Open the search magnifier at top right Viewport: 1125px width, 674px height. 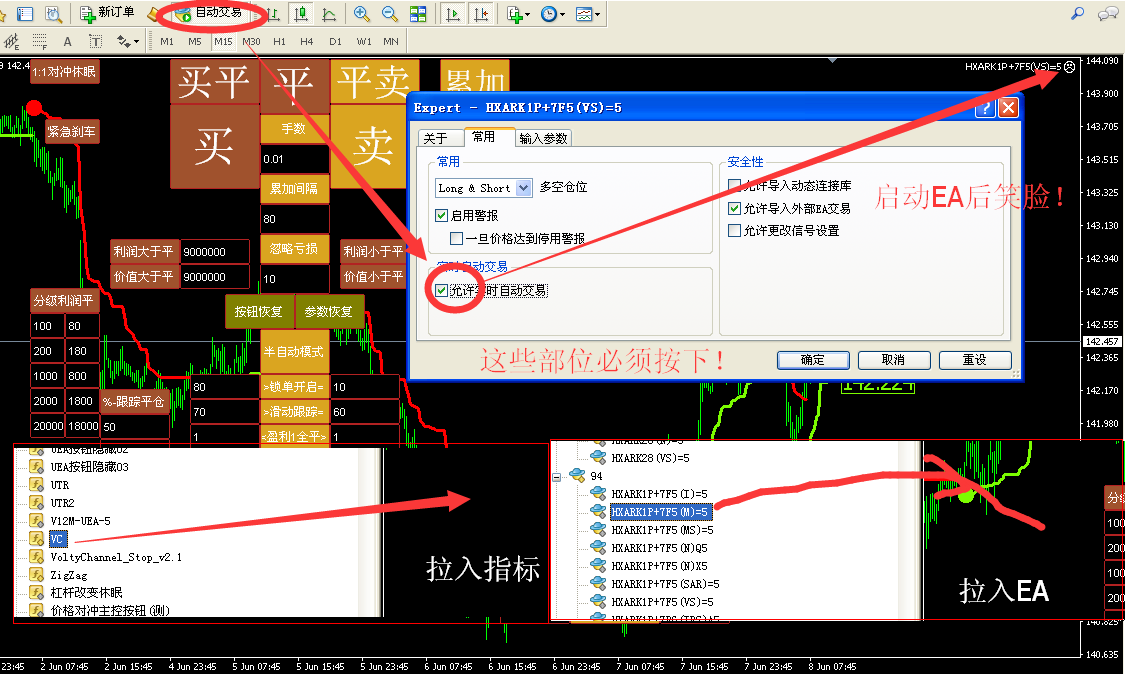[1077, 14]
